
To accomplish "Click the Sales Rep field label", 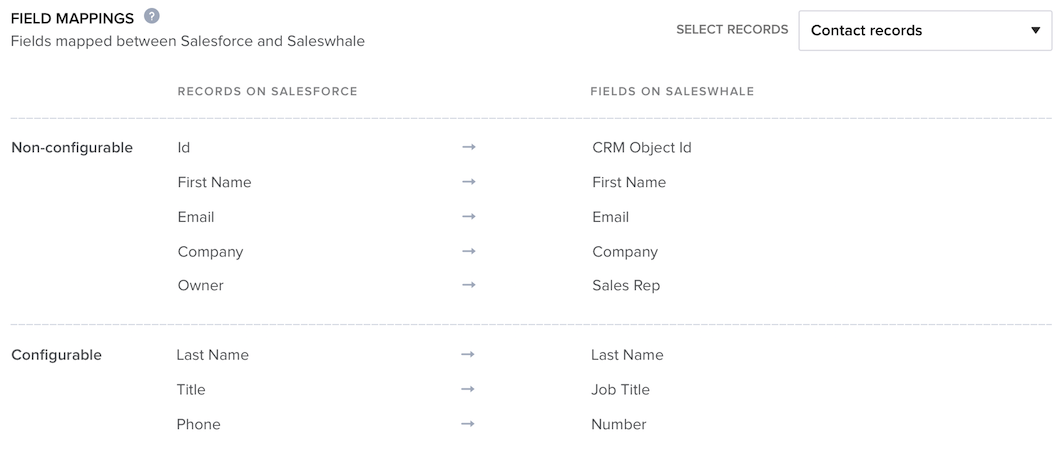I will coord(626,285).
